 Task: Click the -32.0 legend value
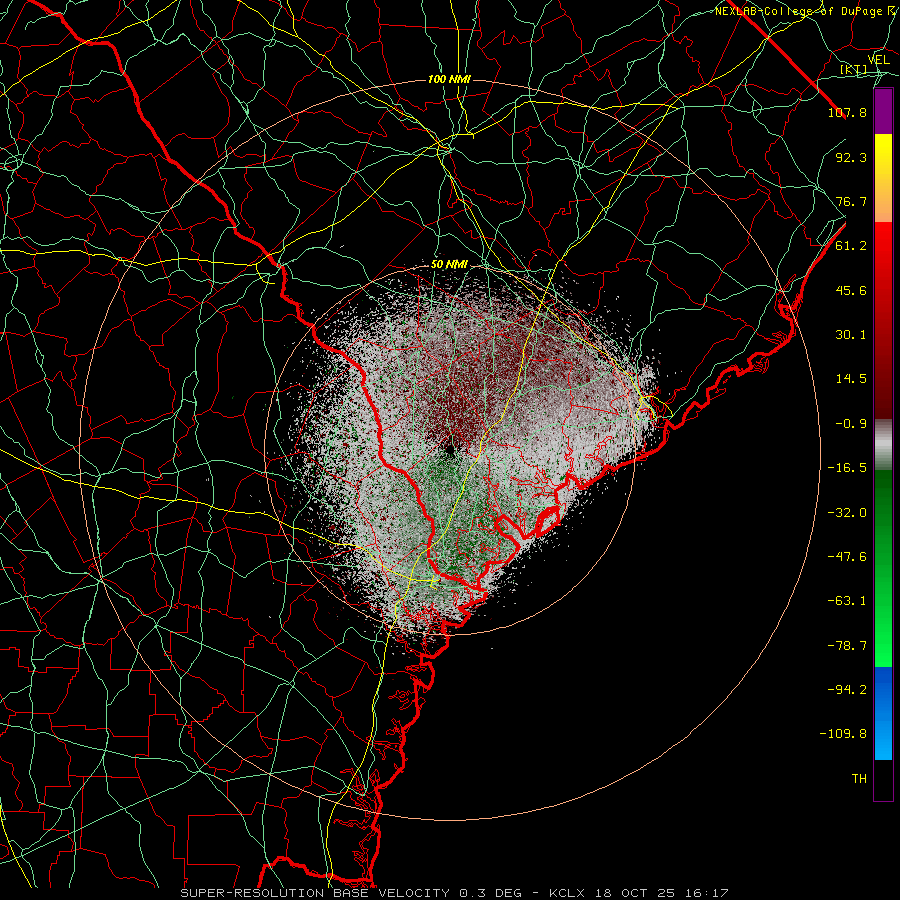click(847, 512)
